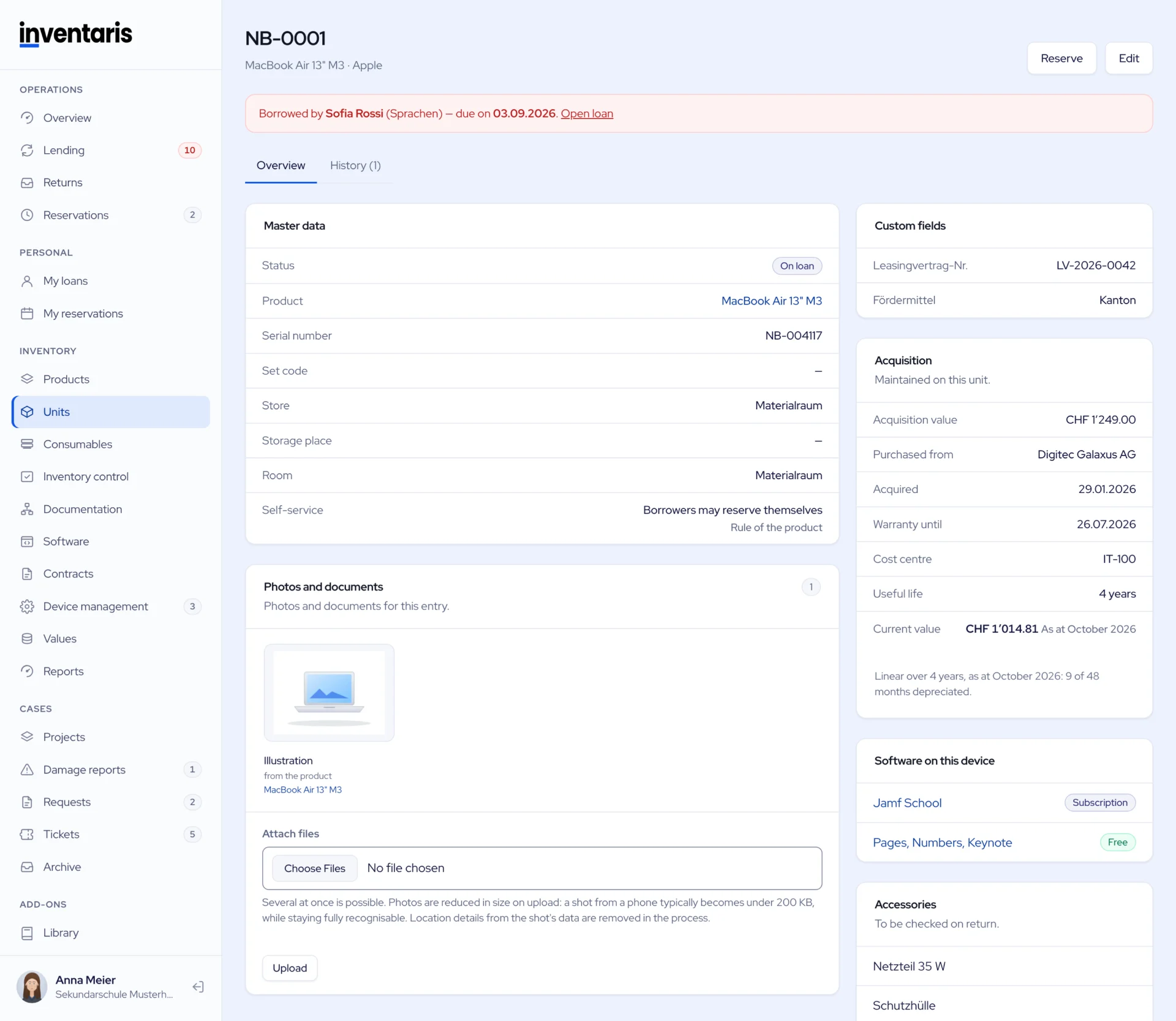Click the Consumables stack icon
This screenshot has width=1176, height=1021.
27,444
